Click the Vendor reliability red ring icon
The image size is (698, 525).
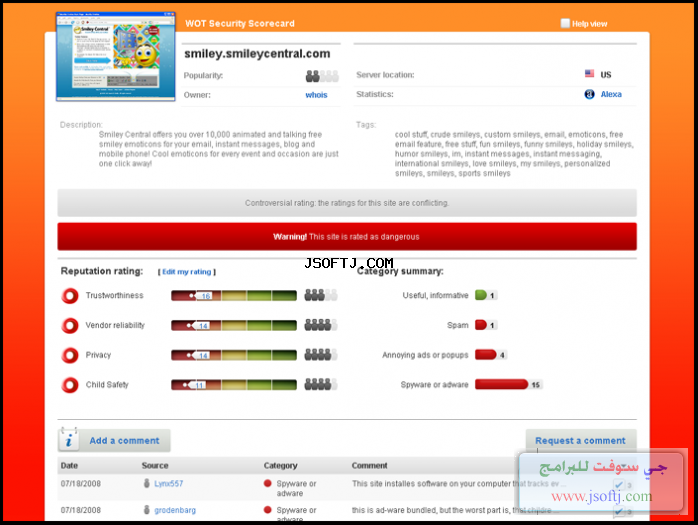[x=70, y=326]
